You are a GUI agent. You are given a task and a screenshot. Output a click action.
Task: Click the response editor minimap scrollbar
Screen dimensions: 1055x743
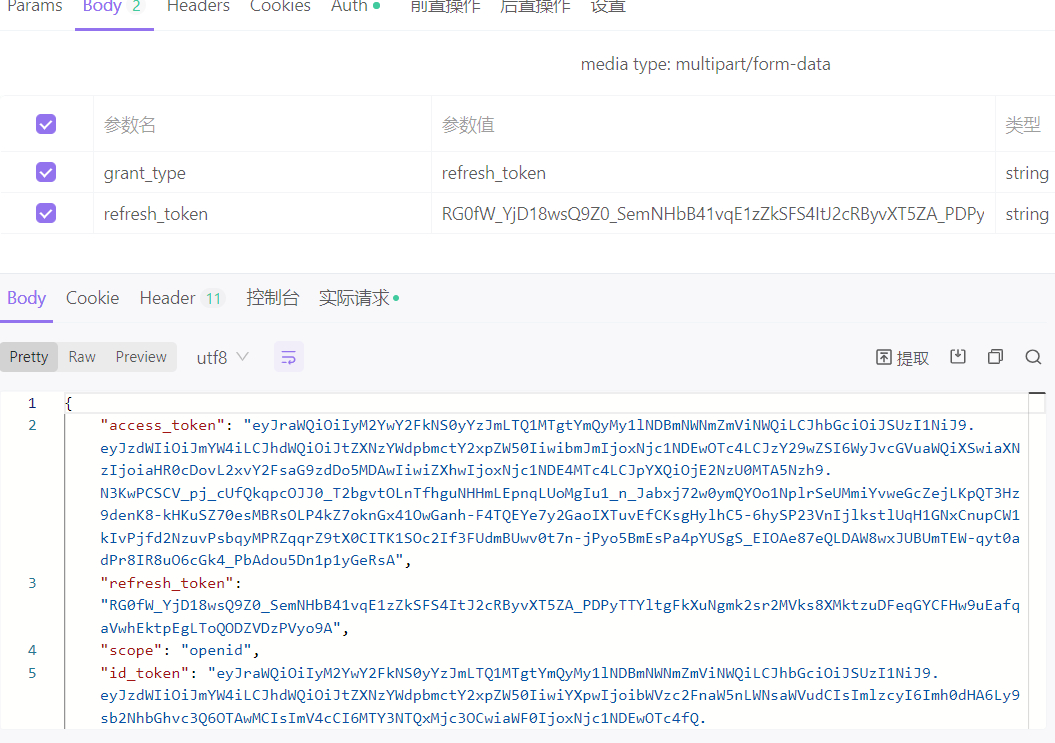click(1037, 560)
